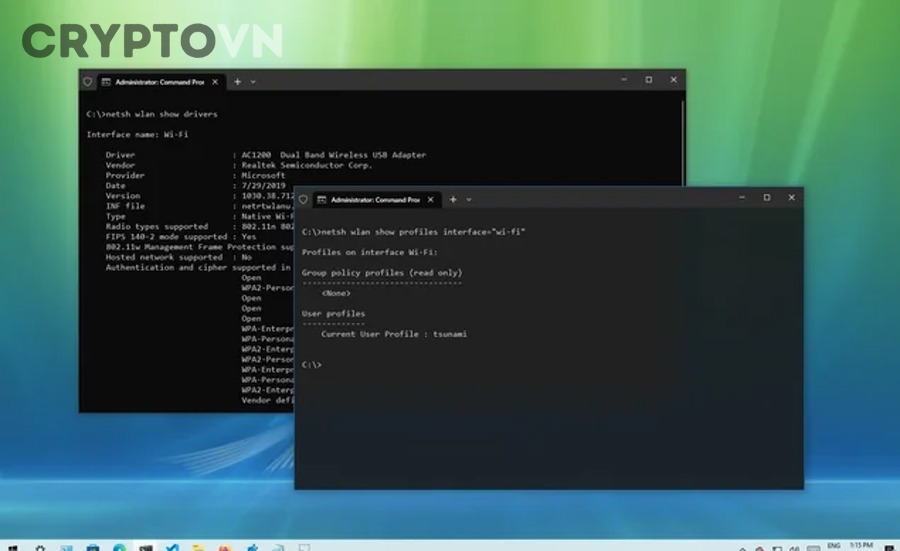Click the 'Realtek Semiconductor Corp.' vendor value
This screenshot has height=551, width=900.
click(307, 165)
